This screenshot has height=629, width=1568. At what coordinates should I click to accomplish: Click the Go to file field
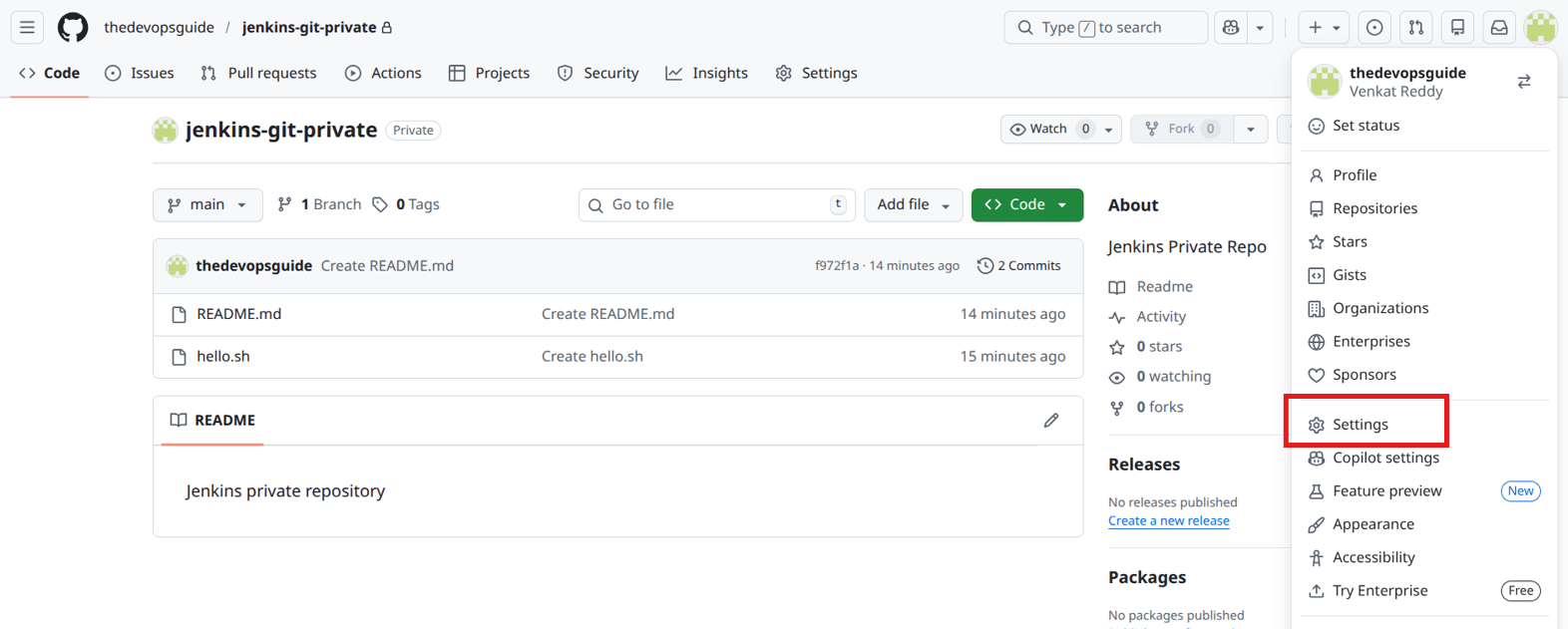pyautogui.click(x=717, y=204)
